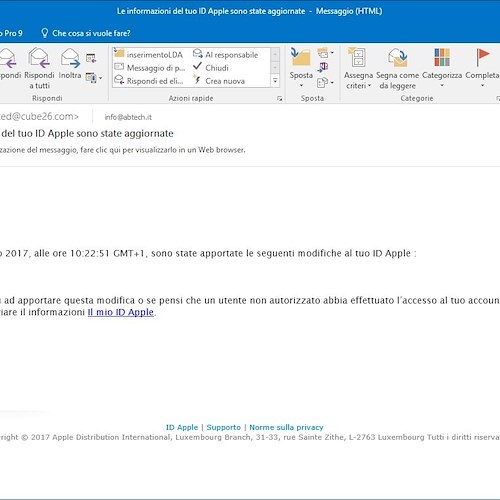Click the message subject line text
The height and width of the screenshot is (500, 500).
point(87,133)
